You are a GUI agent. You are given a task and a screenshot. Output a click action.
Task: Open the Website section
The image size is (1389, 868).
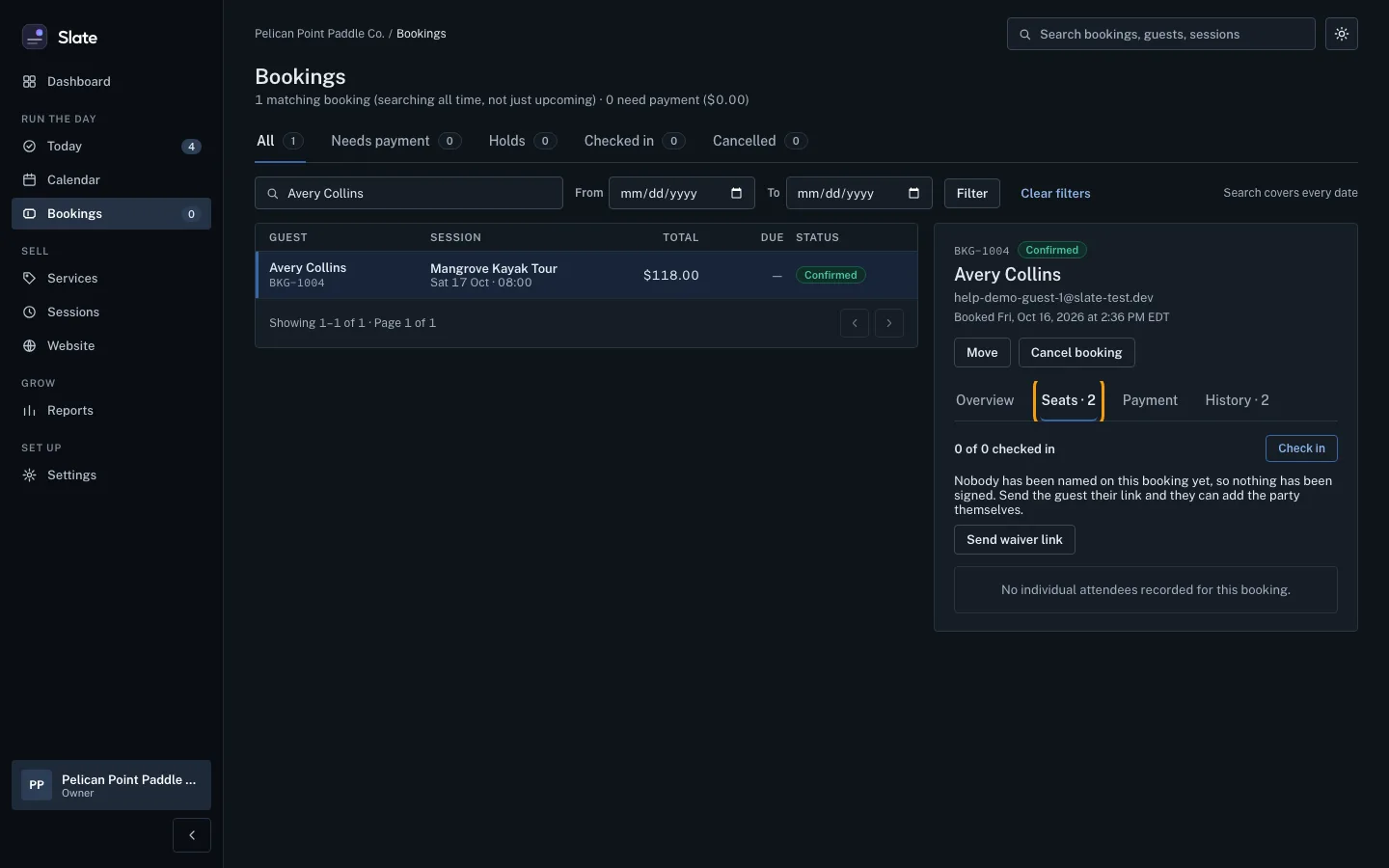pos(111,346)
